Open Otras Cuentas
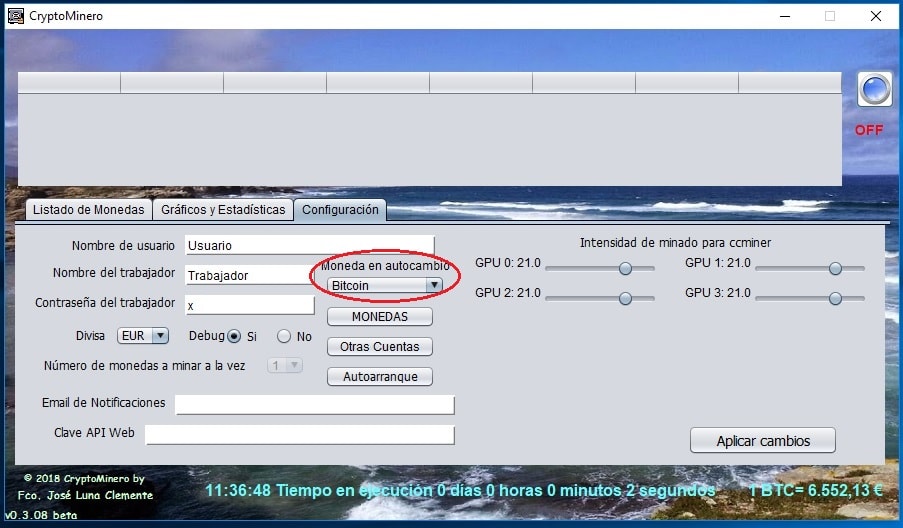 click(380, 347)
